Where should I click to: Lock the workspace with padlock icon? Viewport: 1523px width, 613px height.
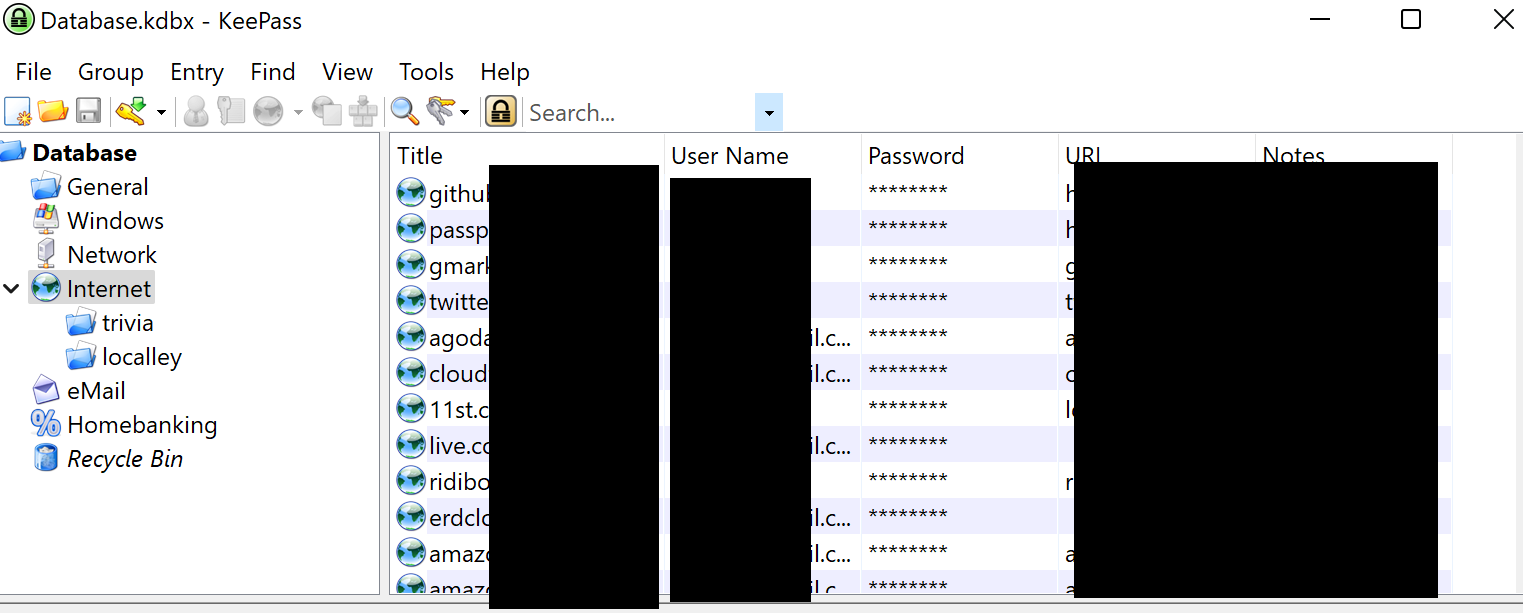click(x=501, y=112)
